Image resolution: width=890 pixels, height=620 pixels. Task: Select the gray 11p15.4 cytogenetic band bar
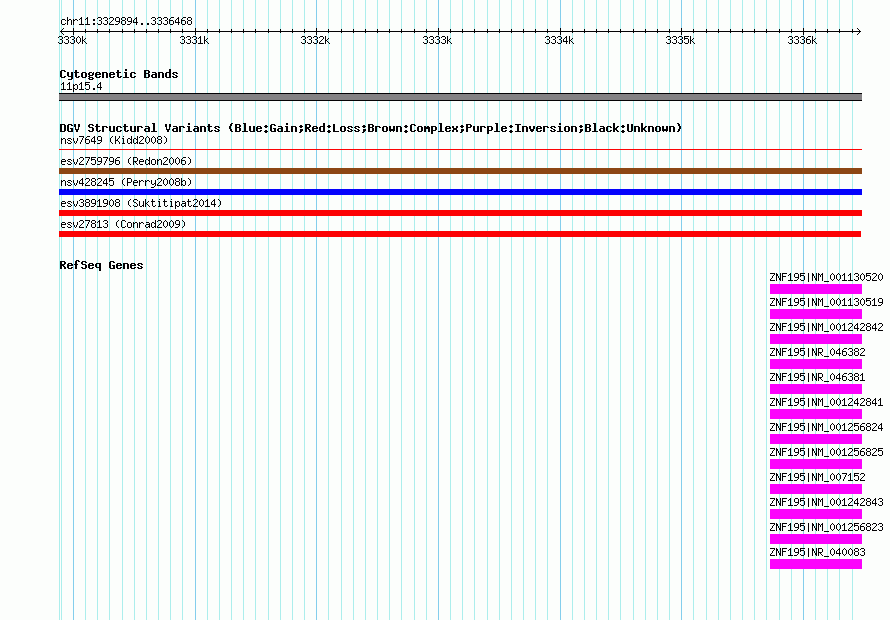point(460,97)
